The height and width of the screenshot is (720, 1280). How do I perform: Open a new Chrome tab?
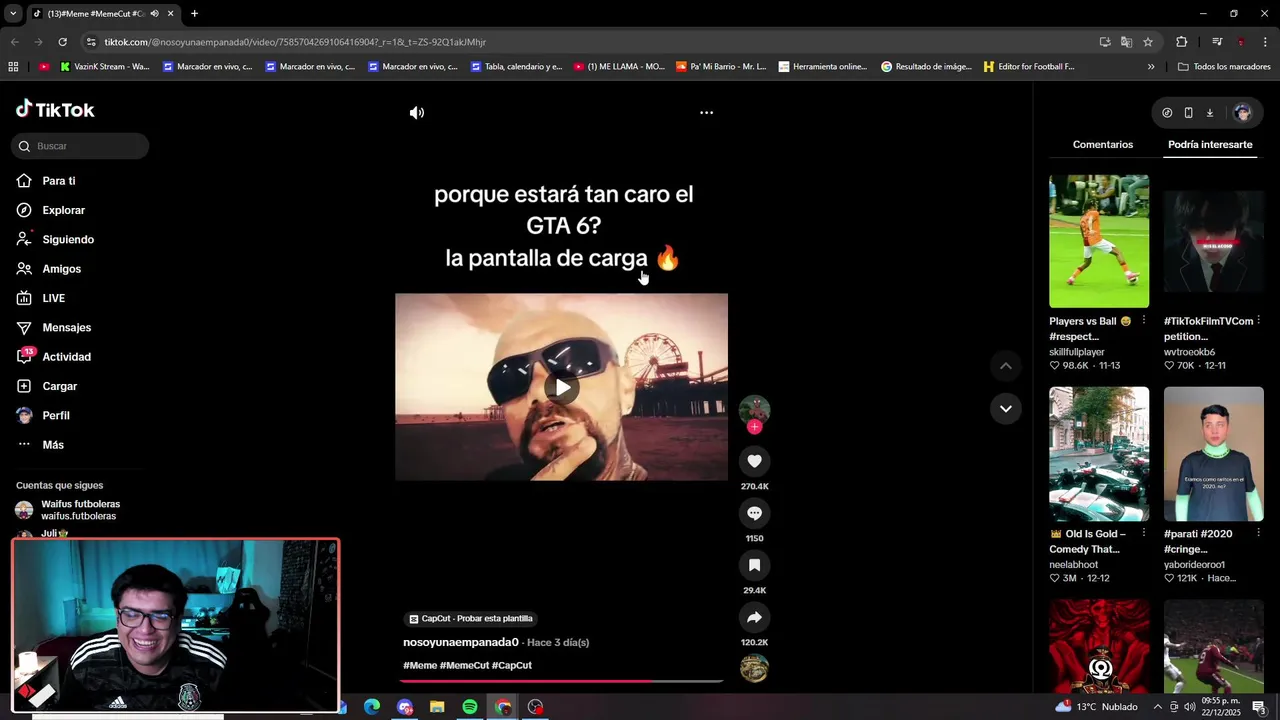pos(194,14)
